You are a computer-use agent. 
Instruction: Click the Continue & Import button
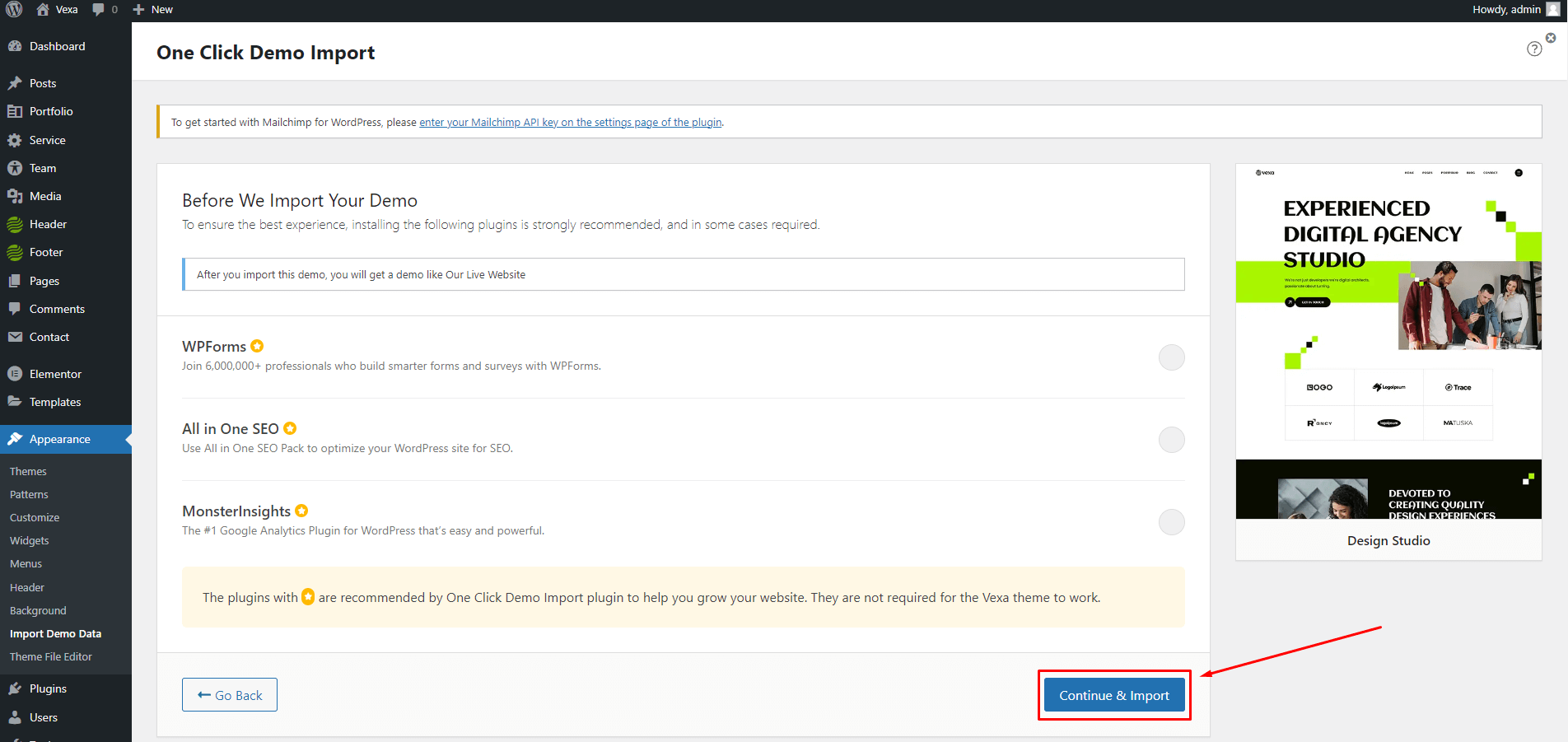(x=1113, y=695)
